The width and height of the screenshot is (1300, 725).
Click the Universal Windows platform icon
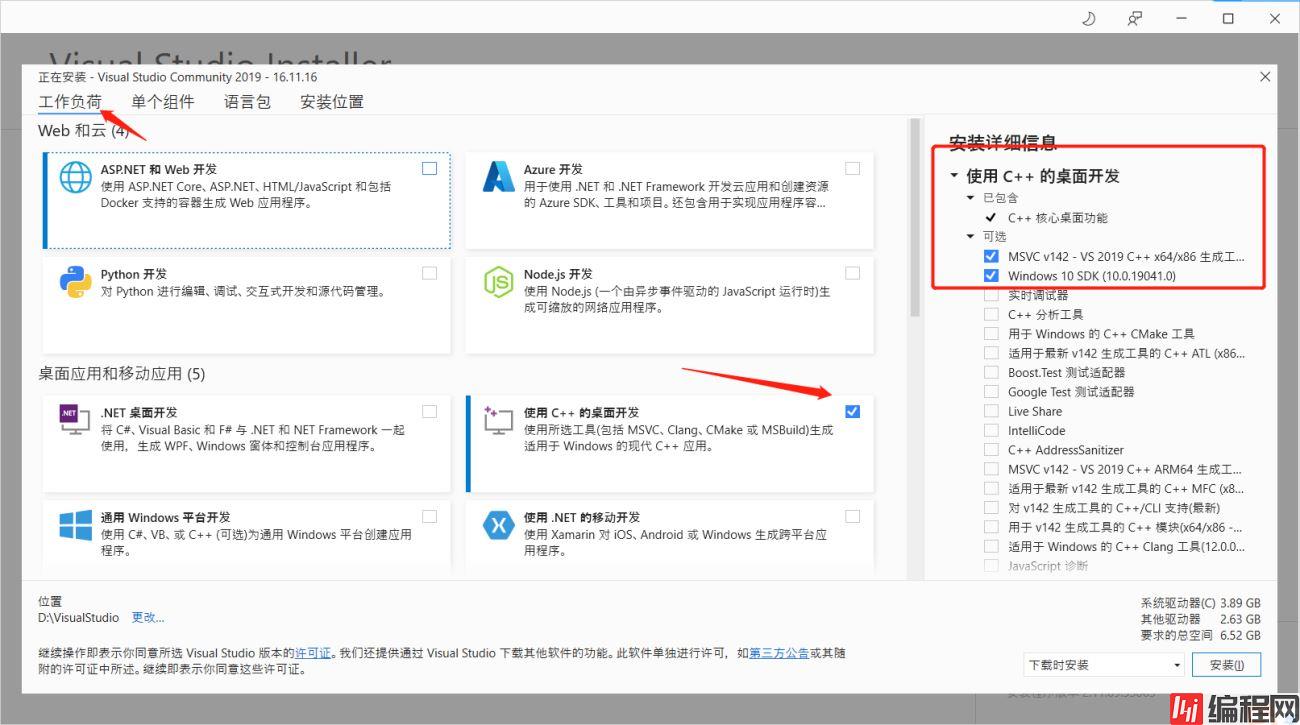(76, 525)
